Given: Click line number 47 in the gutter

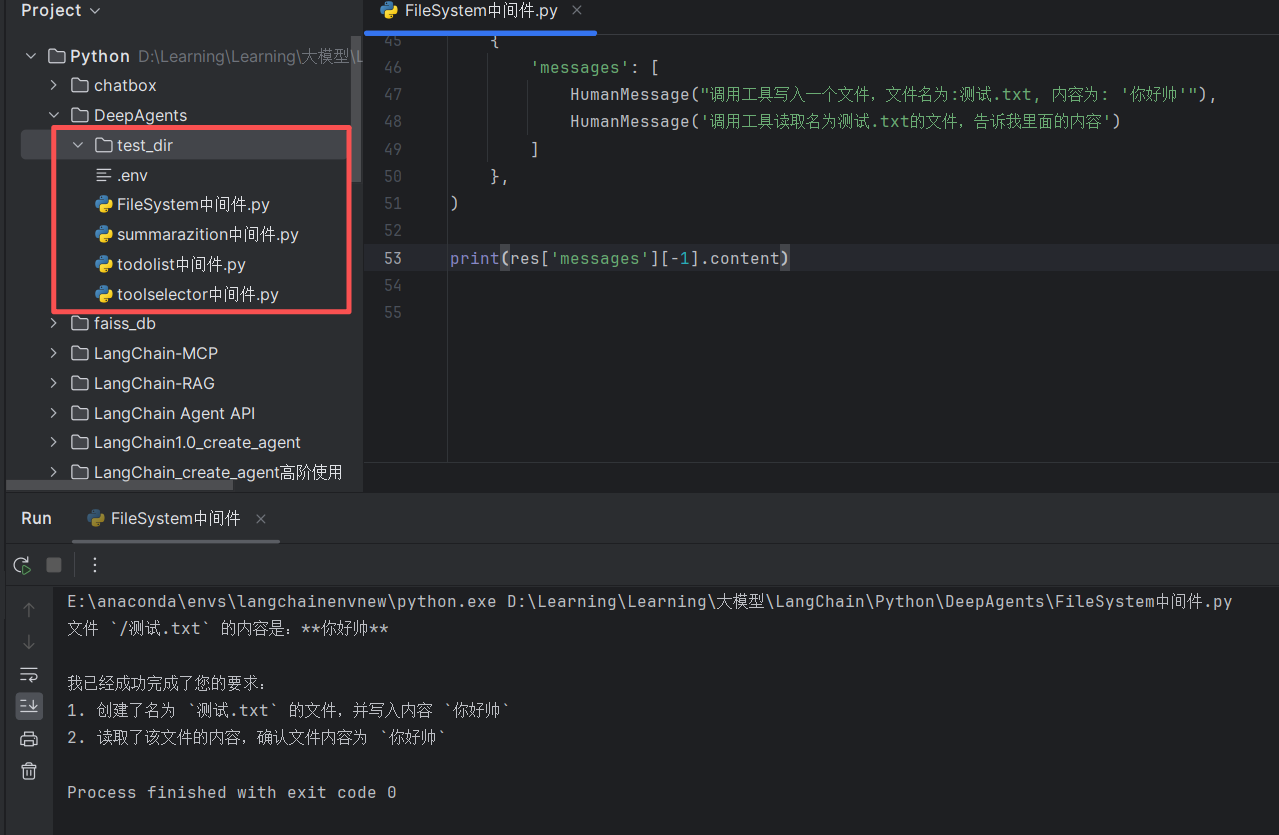Looking at the screenshot, I should point(392,94).
